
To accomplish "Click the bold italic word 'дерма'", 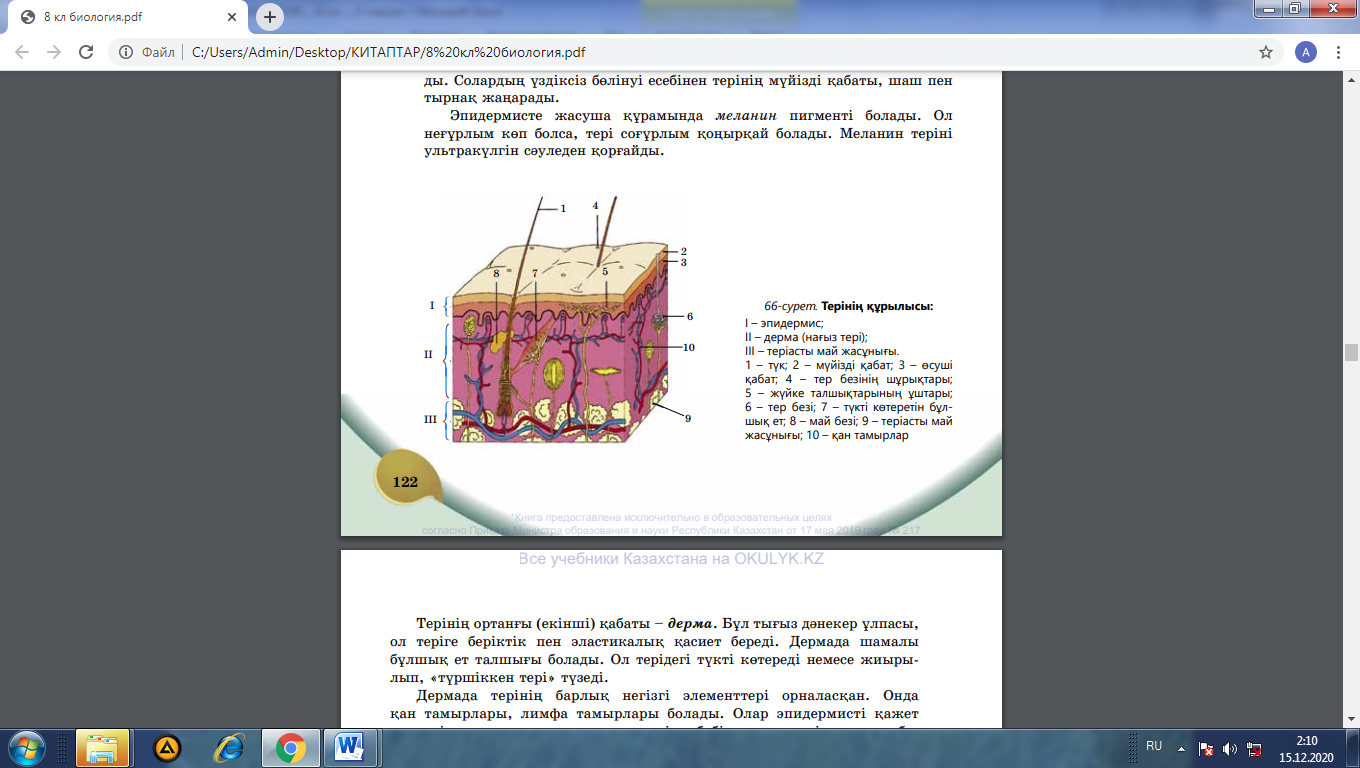I will (690, 623).
